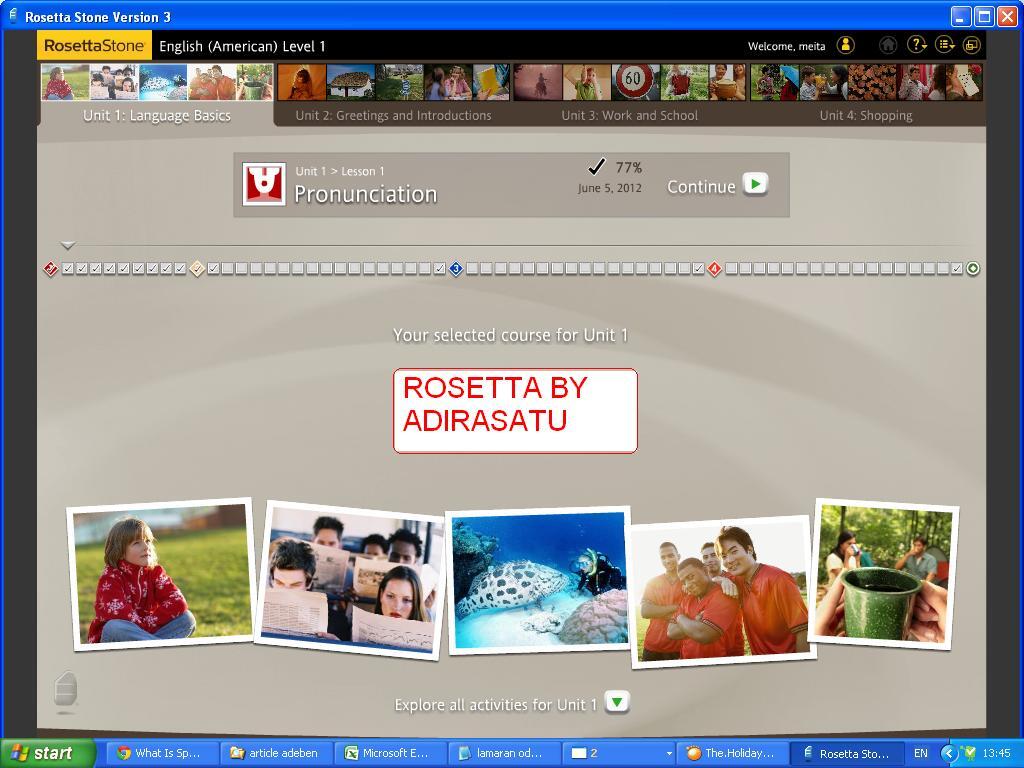Click the June 5, 2012 date text
Screen dimensions: 1024x768
point(609,188)
